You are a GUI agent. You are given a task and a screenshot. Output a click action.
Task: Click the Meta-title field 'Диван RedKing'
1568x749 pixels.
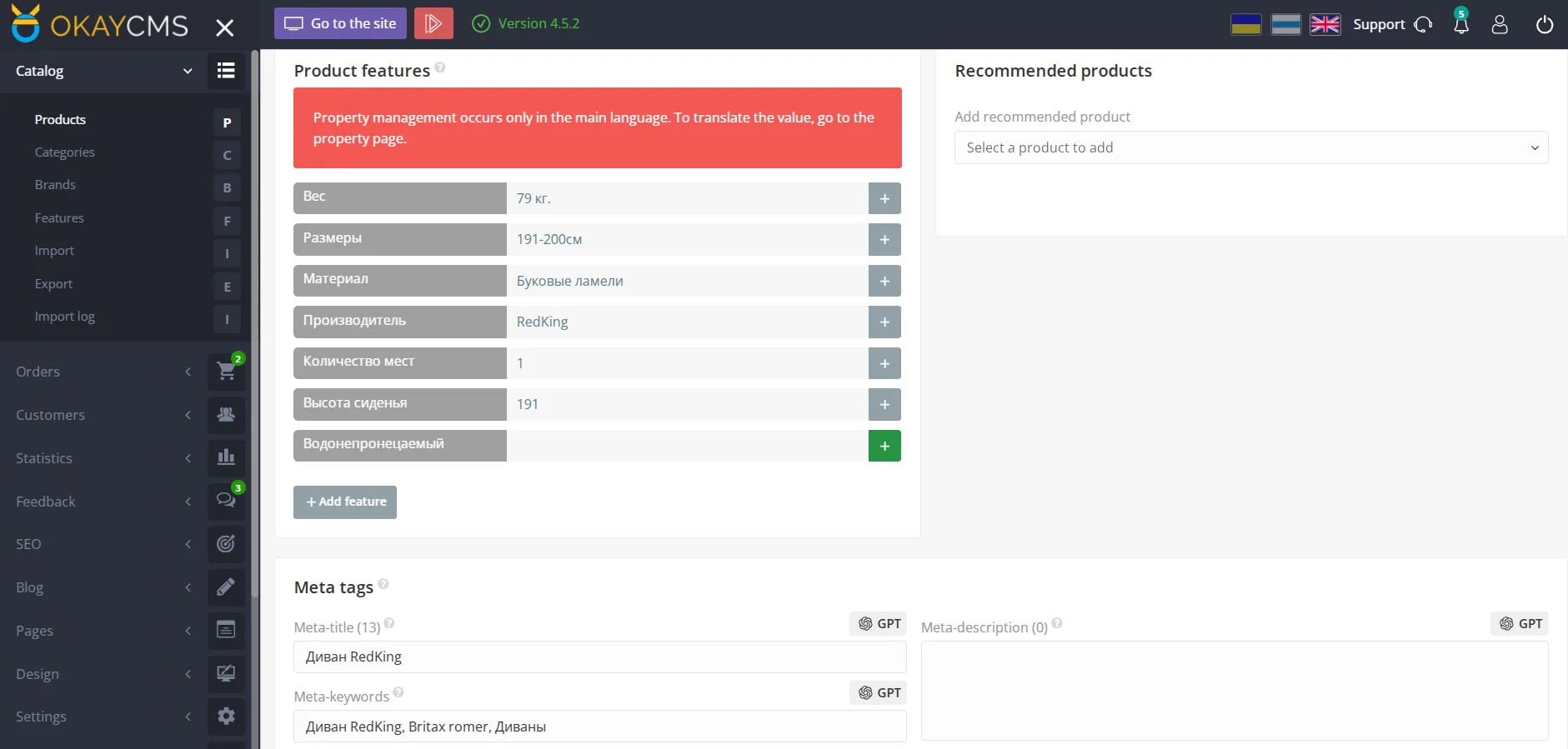click(x=600, y=657)
